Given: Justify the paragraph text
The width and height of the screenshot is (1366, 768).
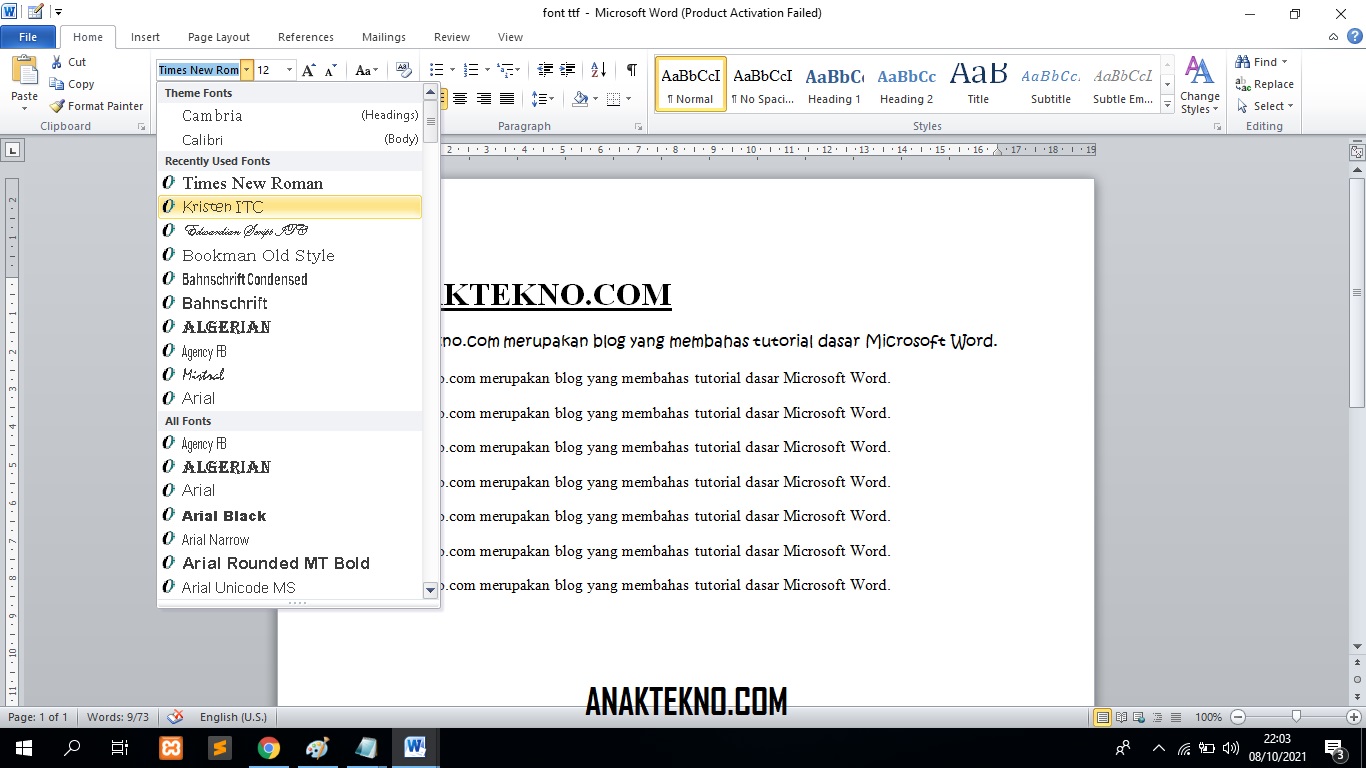Looking at the screenshot, I should point(508,99).
